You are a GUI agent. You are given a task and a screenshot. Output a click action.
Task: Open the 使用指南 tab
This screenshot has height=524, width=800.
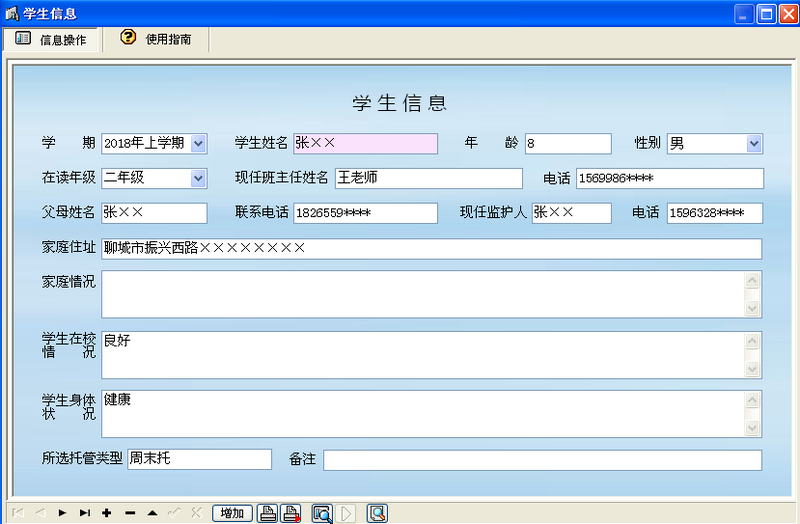pyautogui.click(x=156, y=39)
